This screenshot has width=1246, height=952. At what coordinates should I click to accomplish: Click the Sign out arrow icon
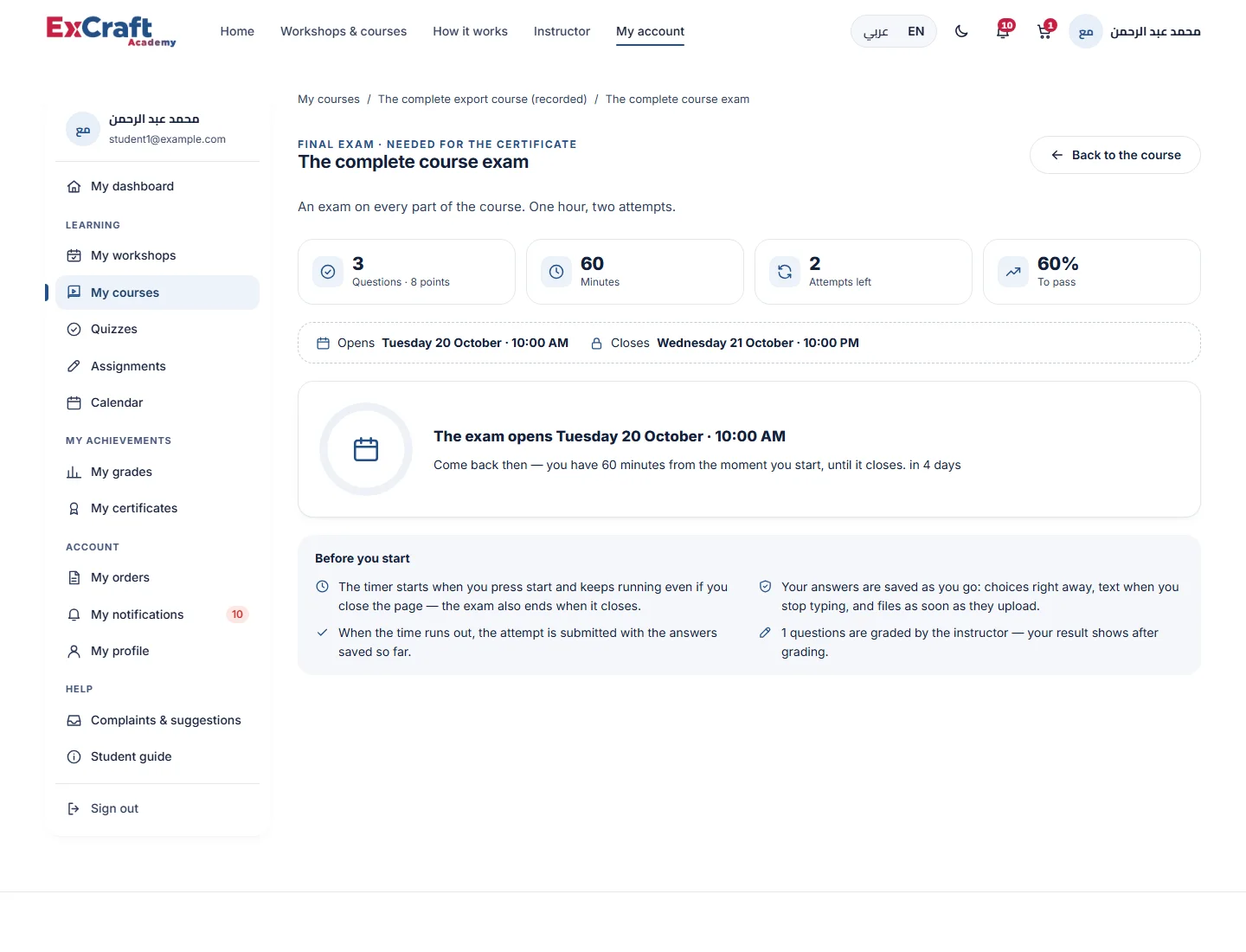[x=74, y=808]
